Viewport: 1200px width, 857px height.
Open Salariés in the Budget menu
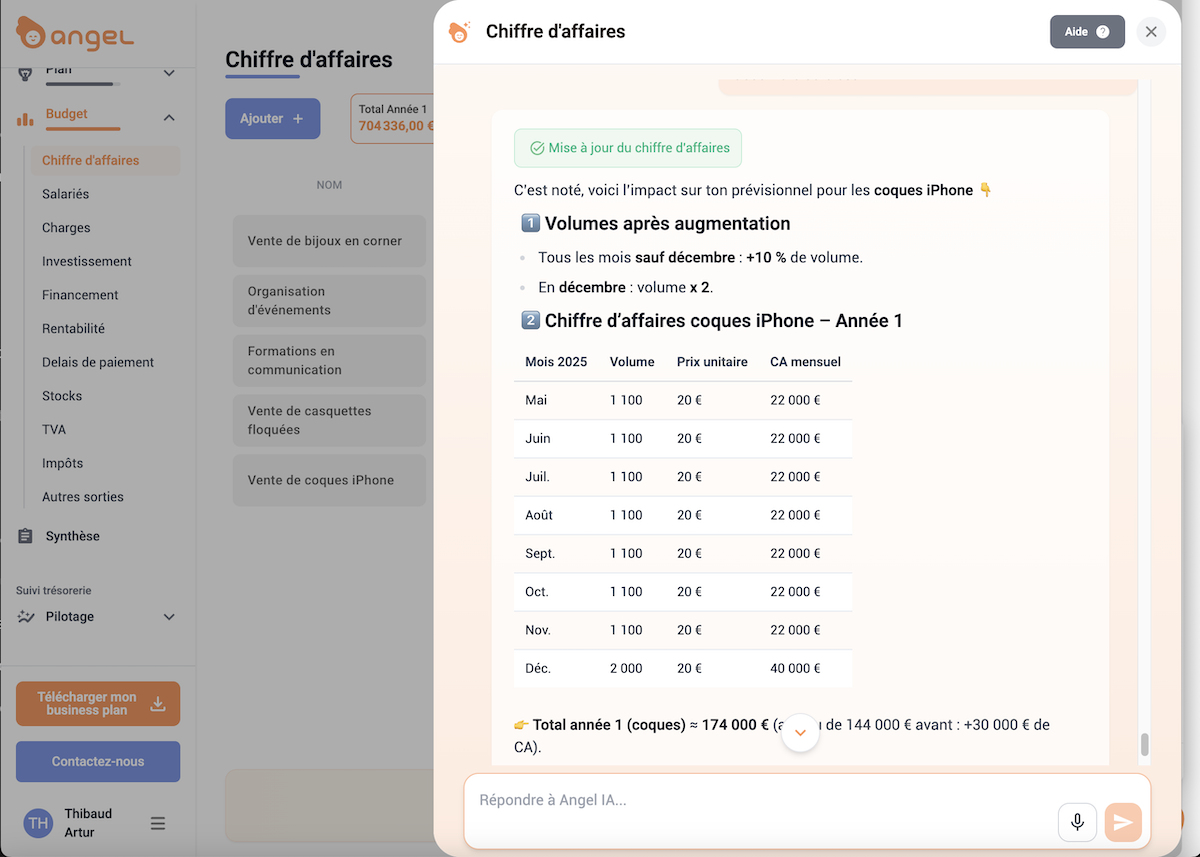pyautogui.click(x=66, y=193)
